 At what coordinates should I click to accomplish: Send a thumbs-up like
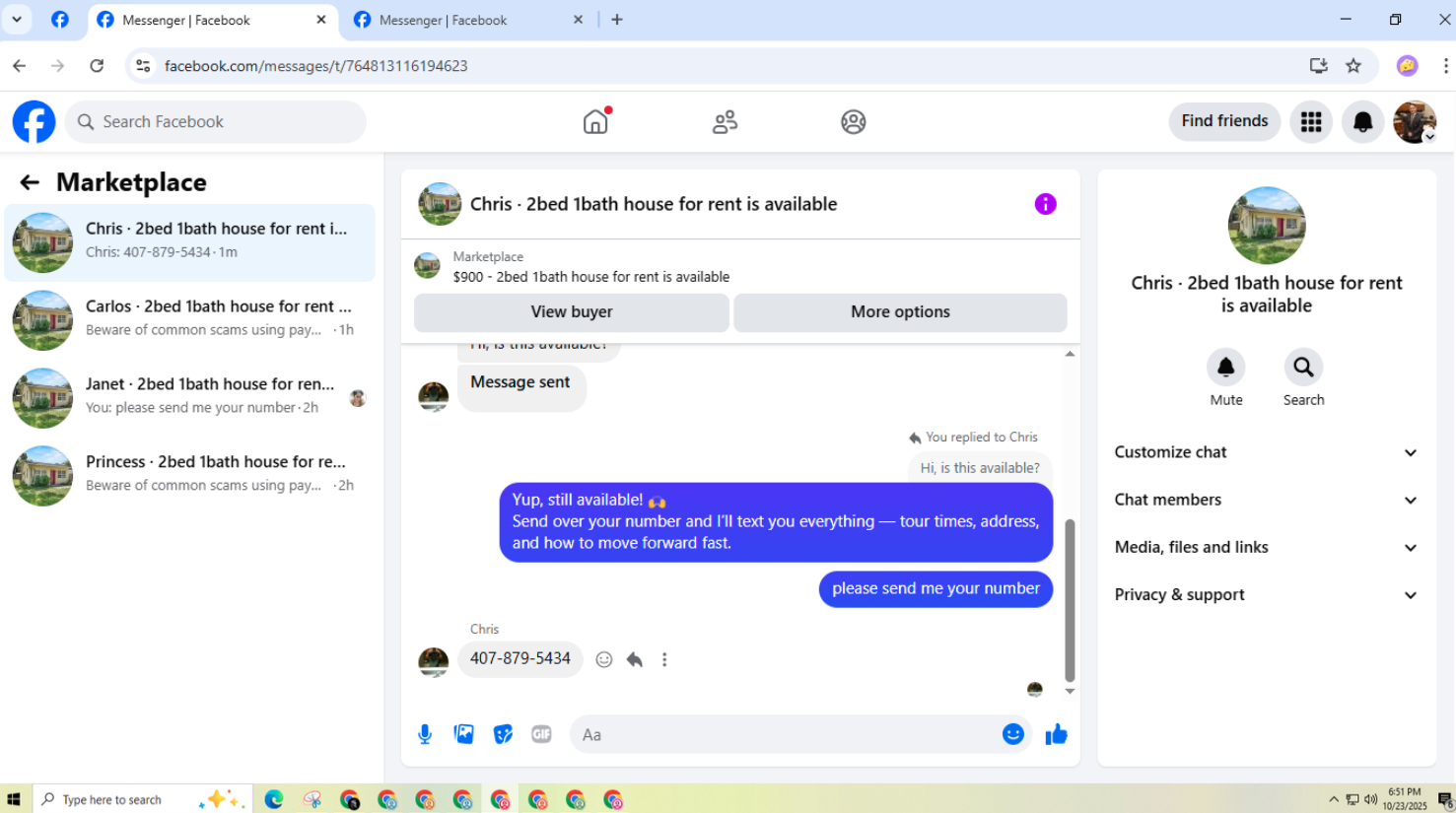(1056, 734)
